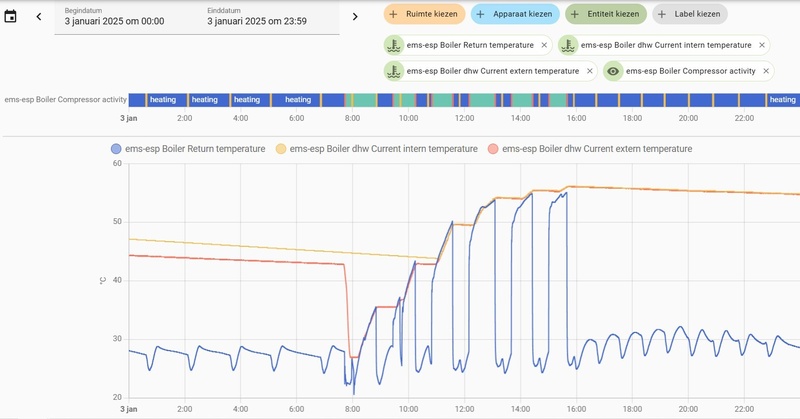Click the Boiler Return temperature thermometer icon

click(396, 45)
